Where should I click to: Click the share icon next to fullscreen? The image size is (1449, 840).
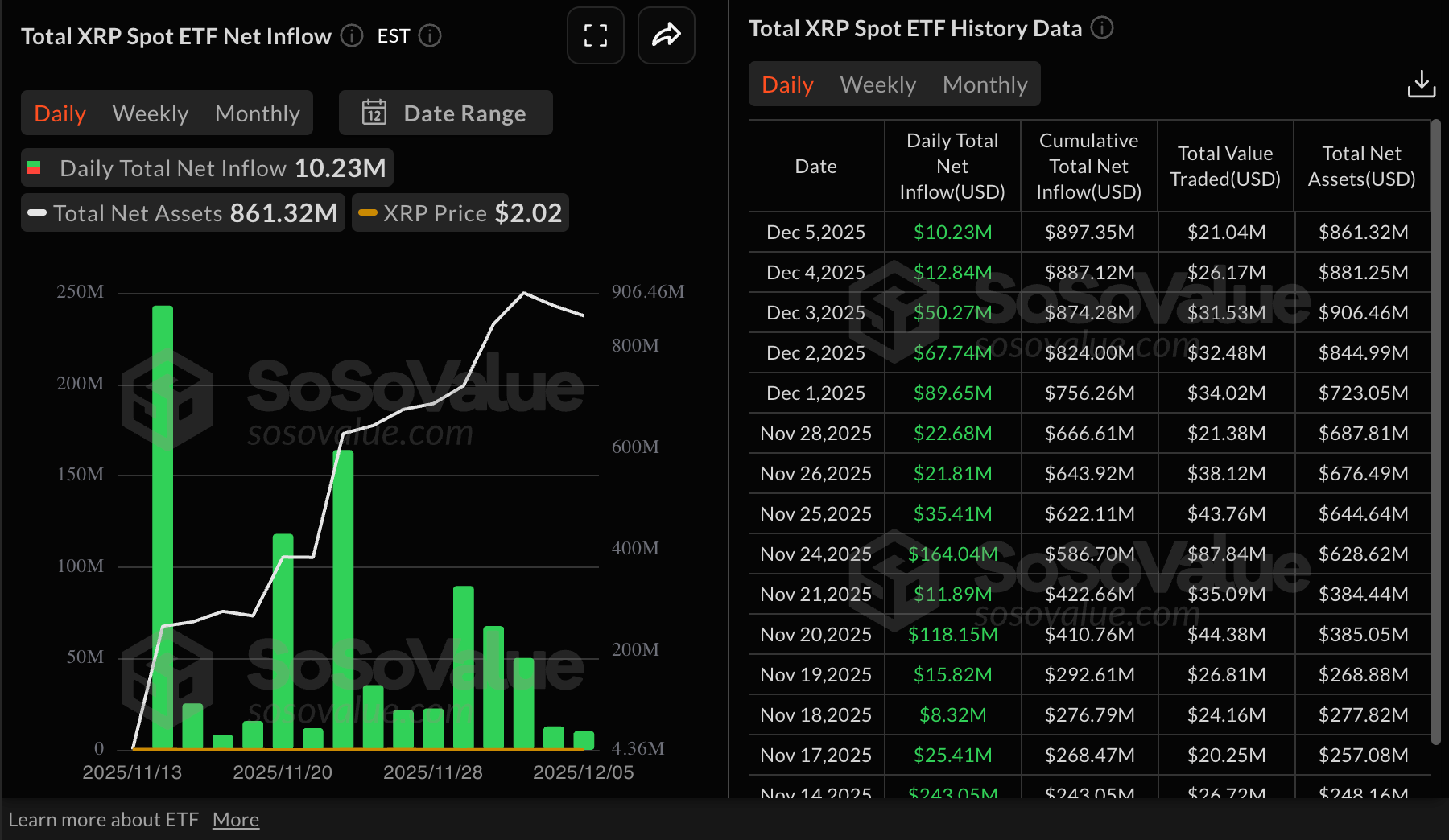click(x=666, y=35)
